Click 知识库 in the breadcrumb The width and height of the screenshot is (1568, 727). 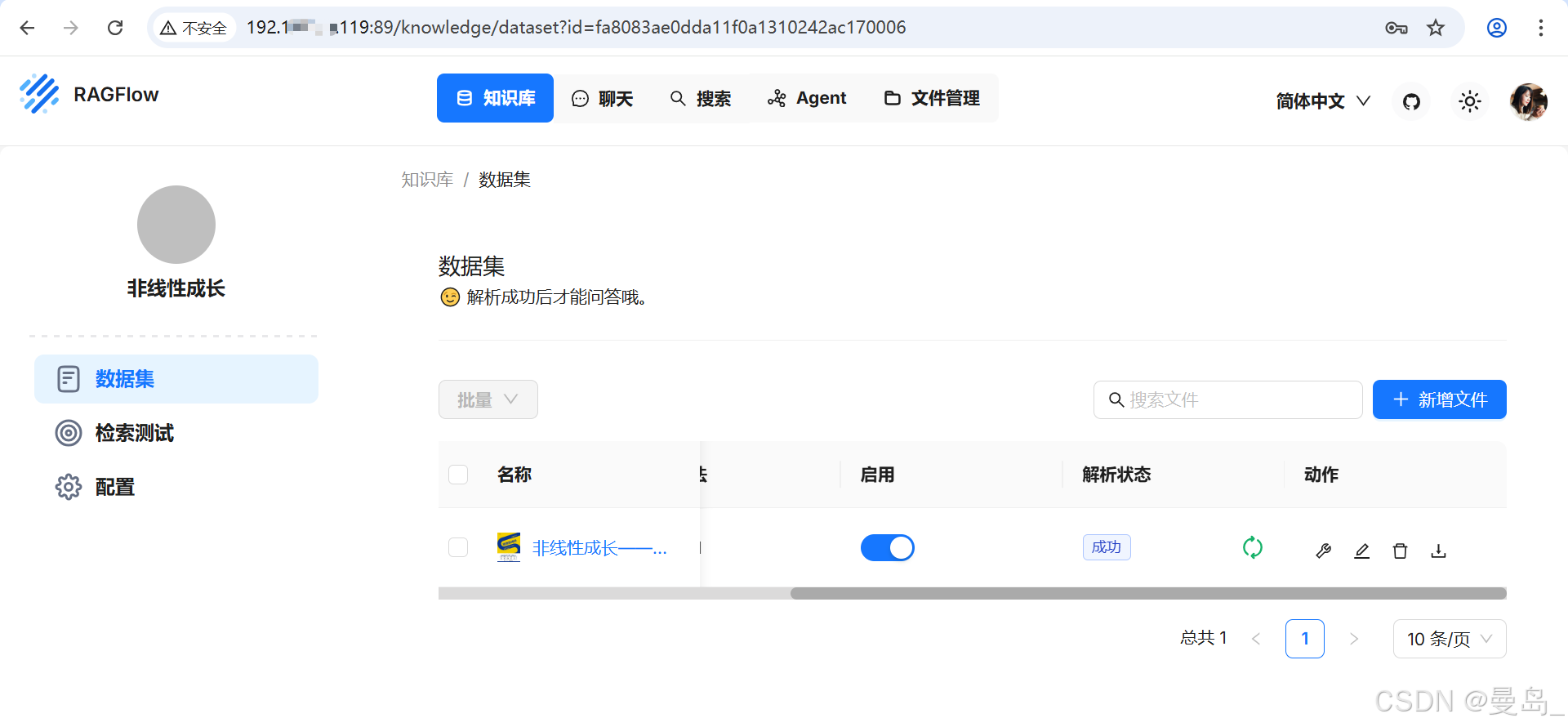[427, 180]
